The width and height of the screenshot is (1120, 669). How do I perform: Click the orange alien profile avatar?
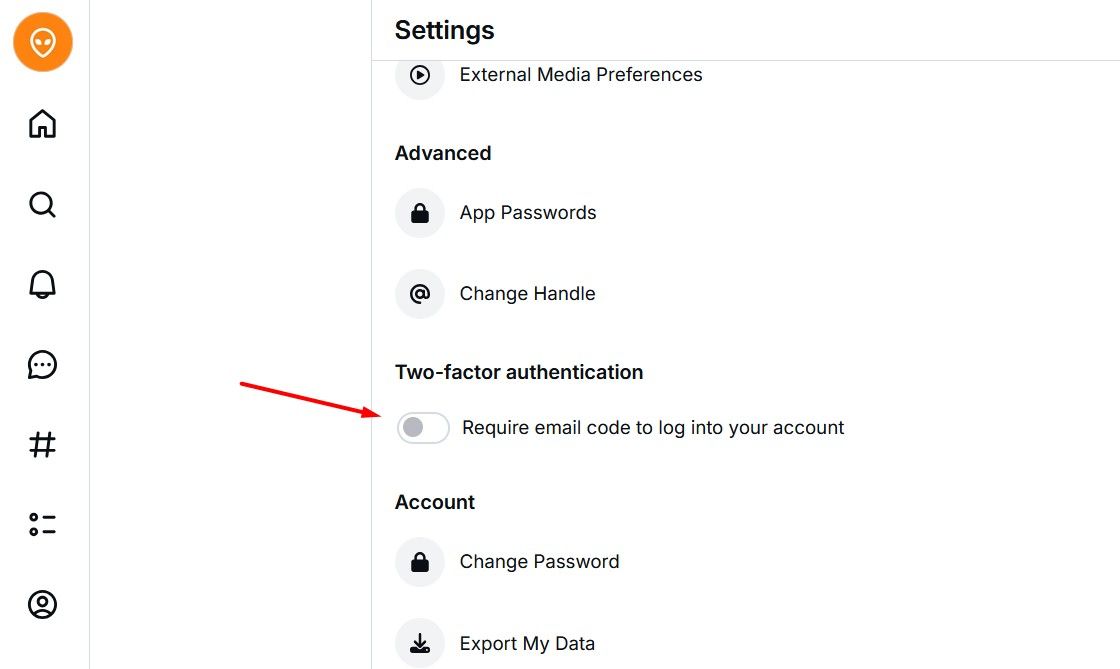point(43,43)
